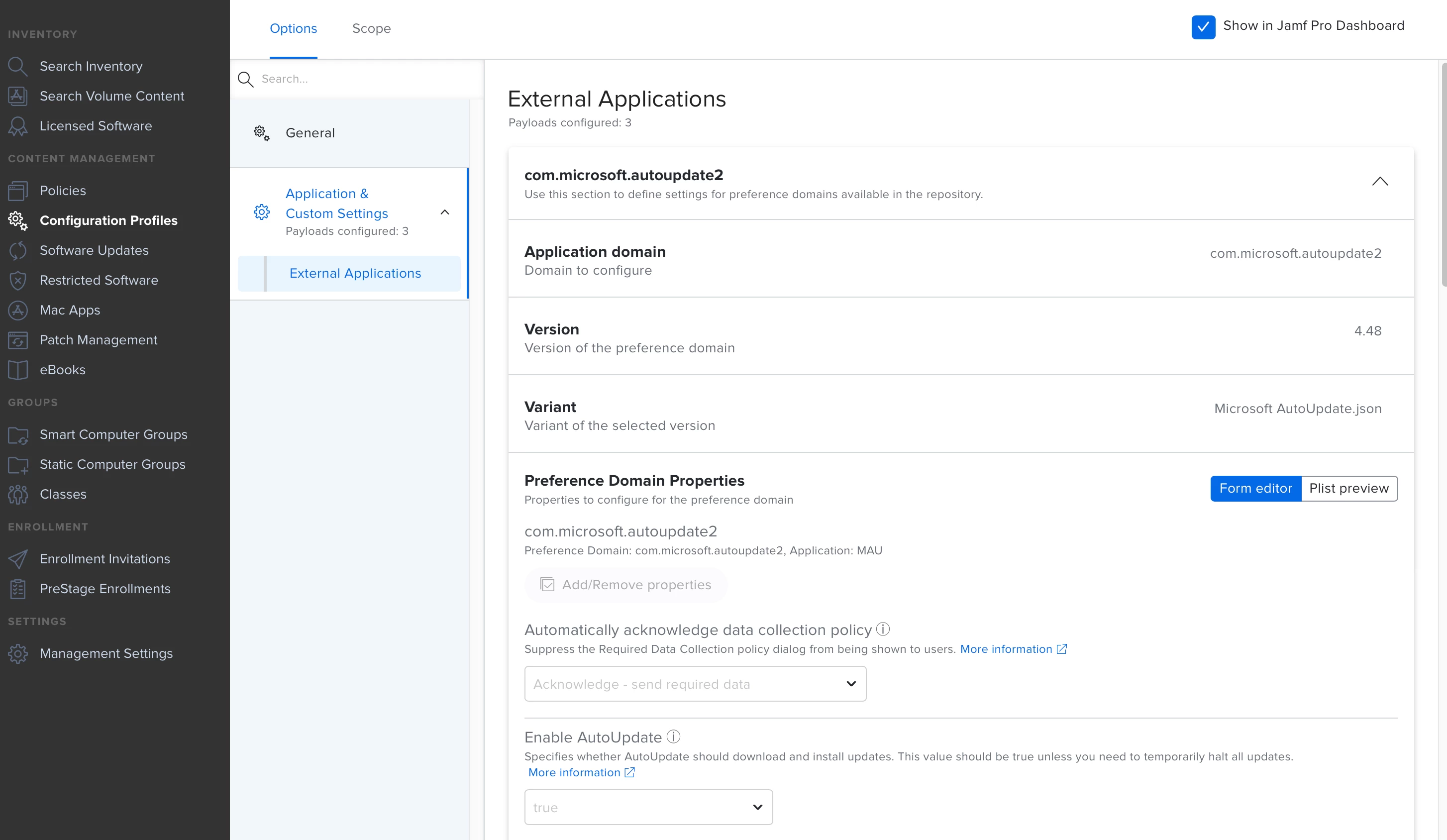Click the Mac Apps icon
Viewport: 1447px width, 840px height.
(x=18, y=310)
